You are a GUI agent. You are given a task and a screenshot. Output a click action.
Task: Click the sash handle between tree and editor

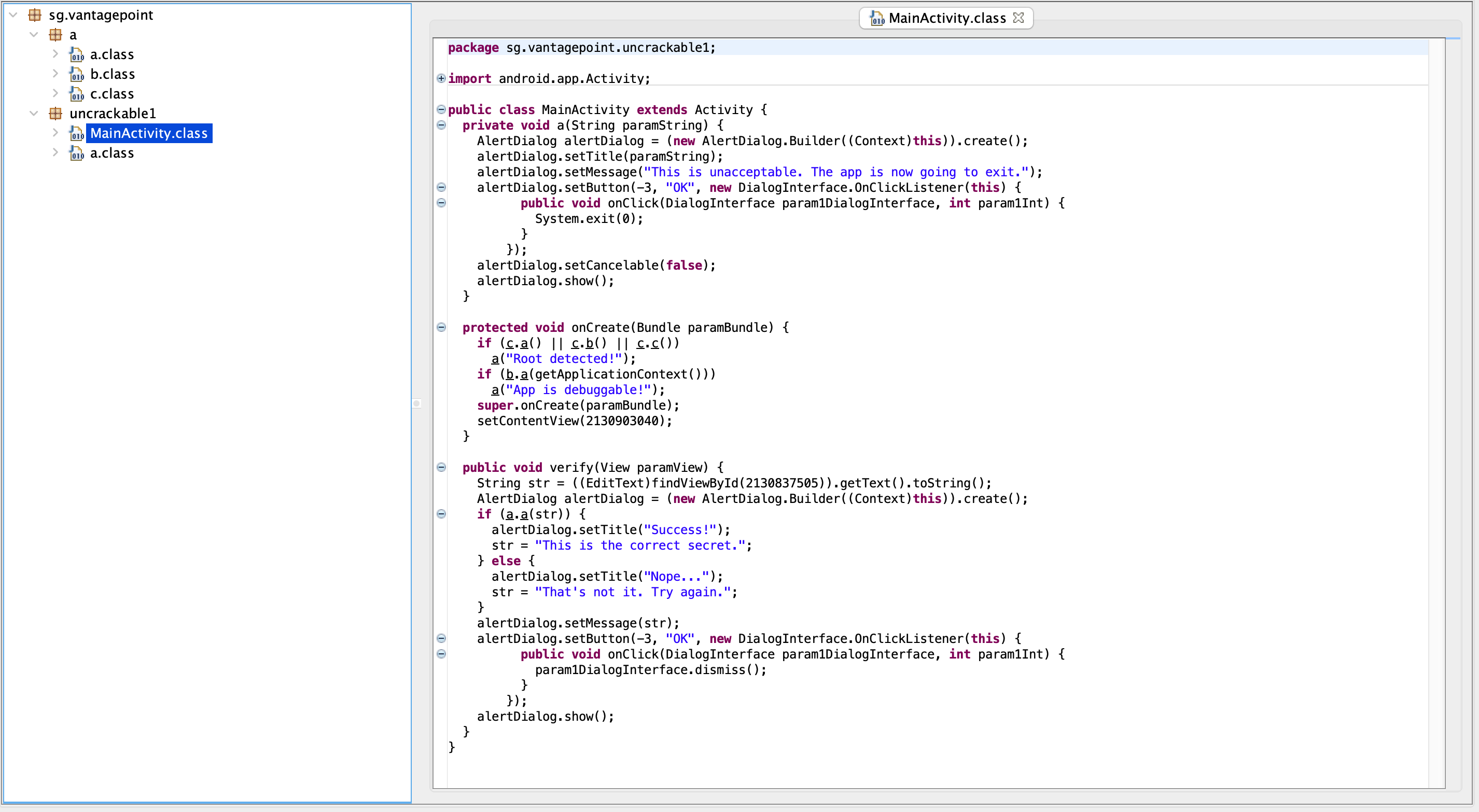(417, 404)
